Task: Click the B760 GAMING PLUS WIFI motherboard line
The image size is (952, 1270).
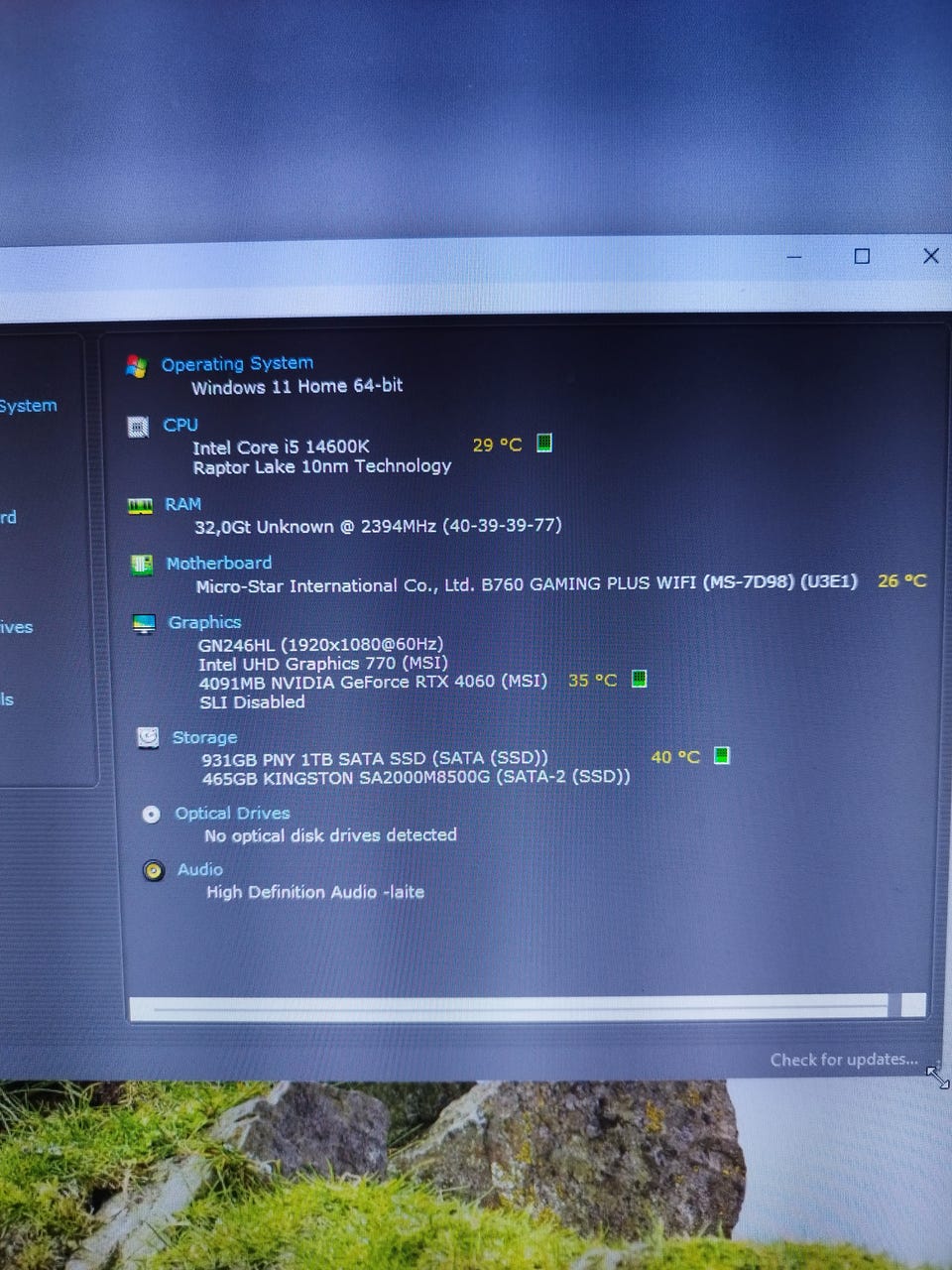Action: [527, 583]
